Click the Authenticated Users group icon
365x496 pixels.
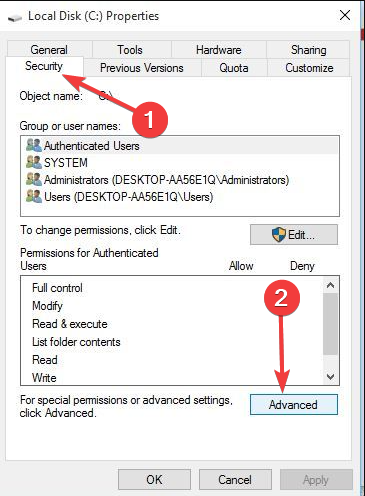pyautogui.click(x=34, y=146)
